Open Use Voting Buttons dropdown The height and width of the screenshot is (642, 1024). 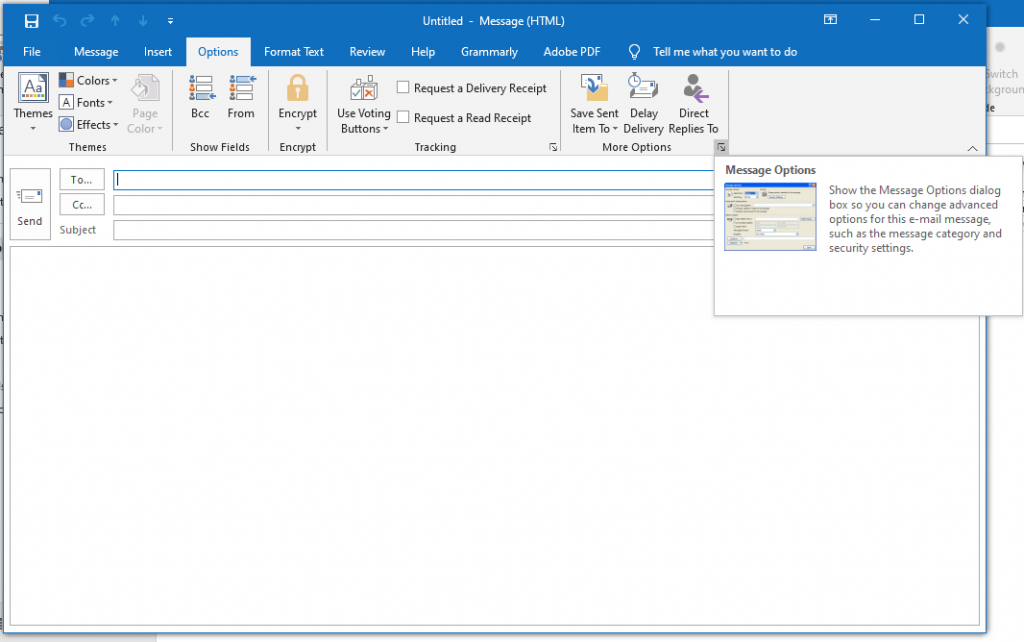[x=364, y=103]
